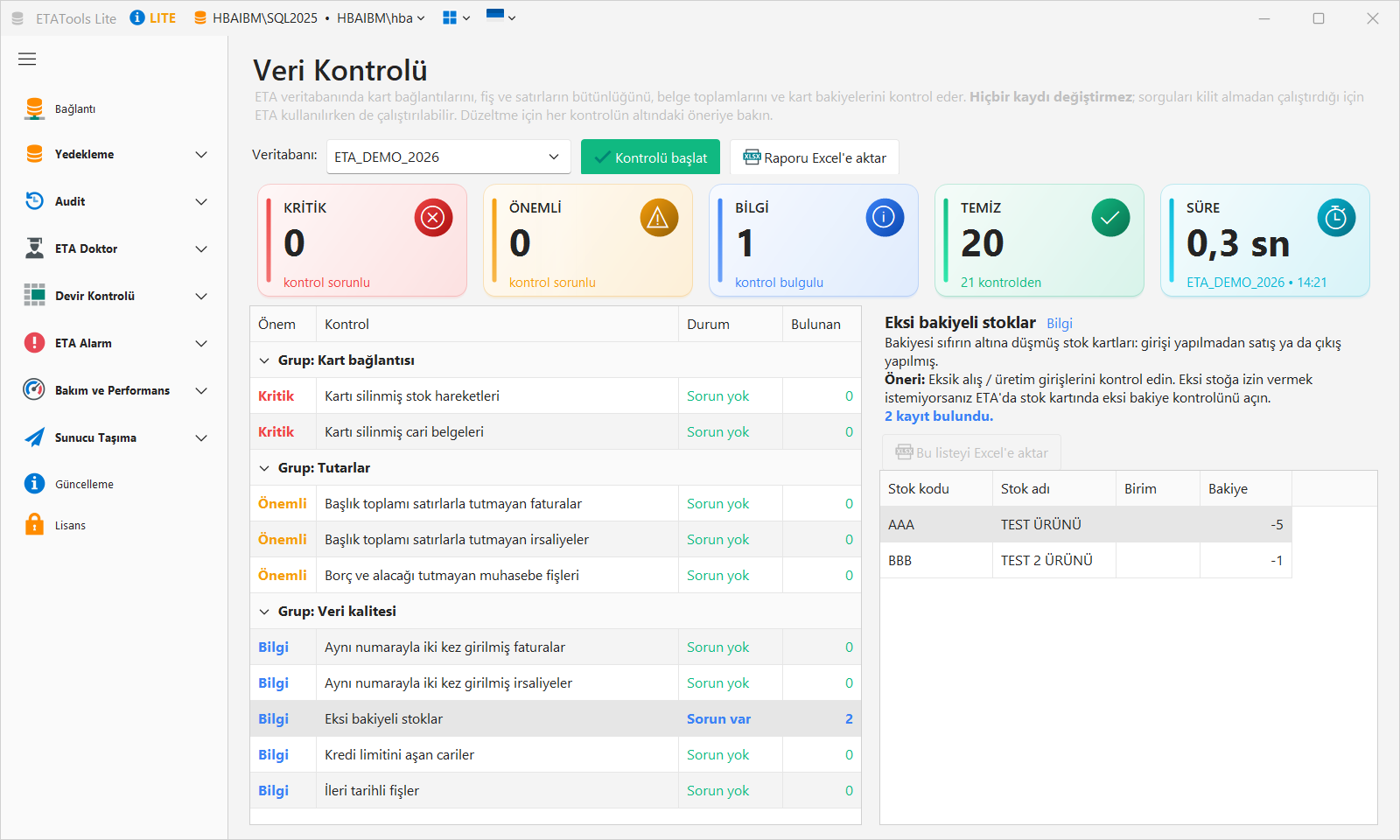Sort by the Bakiye column header
The height and width of the screenshot is (840, 1400).
tap(1245, 488)
